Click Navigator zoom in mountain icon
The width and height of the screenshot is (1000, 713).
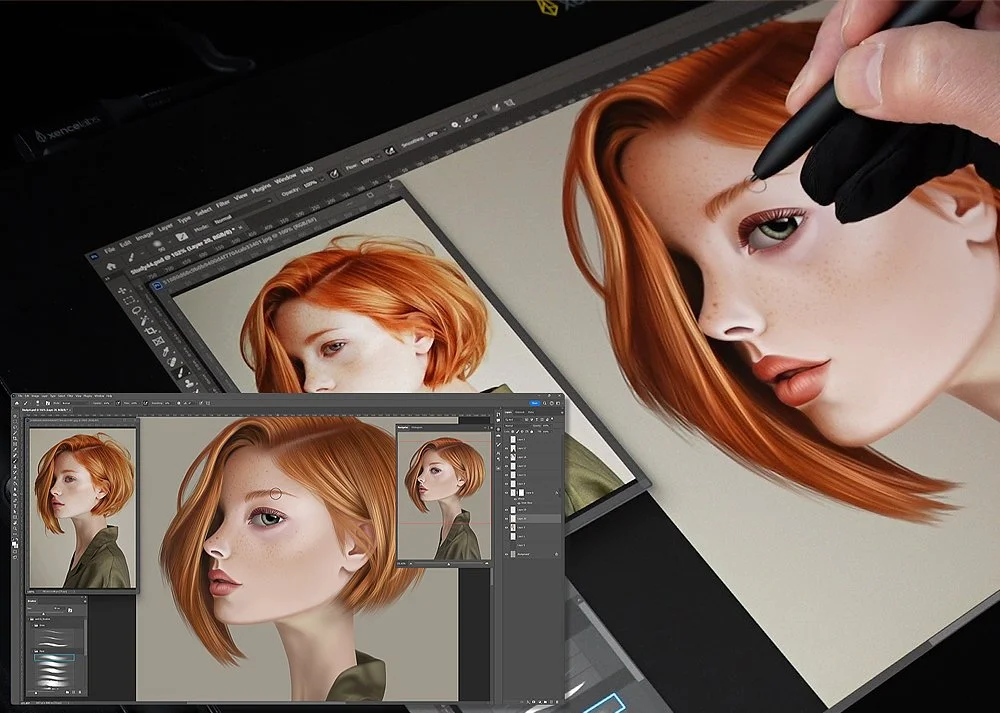[x=487, y=564]
